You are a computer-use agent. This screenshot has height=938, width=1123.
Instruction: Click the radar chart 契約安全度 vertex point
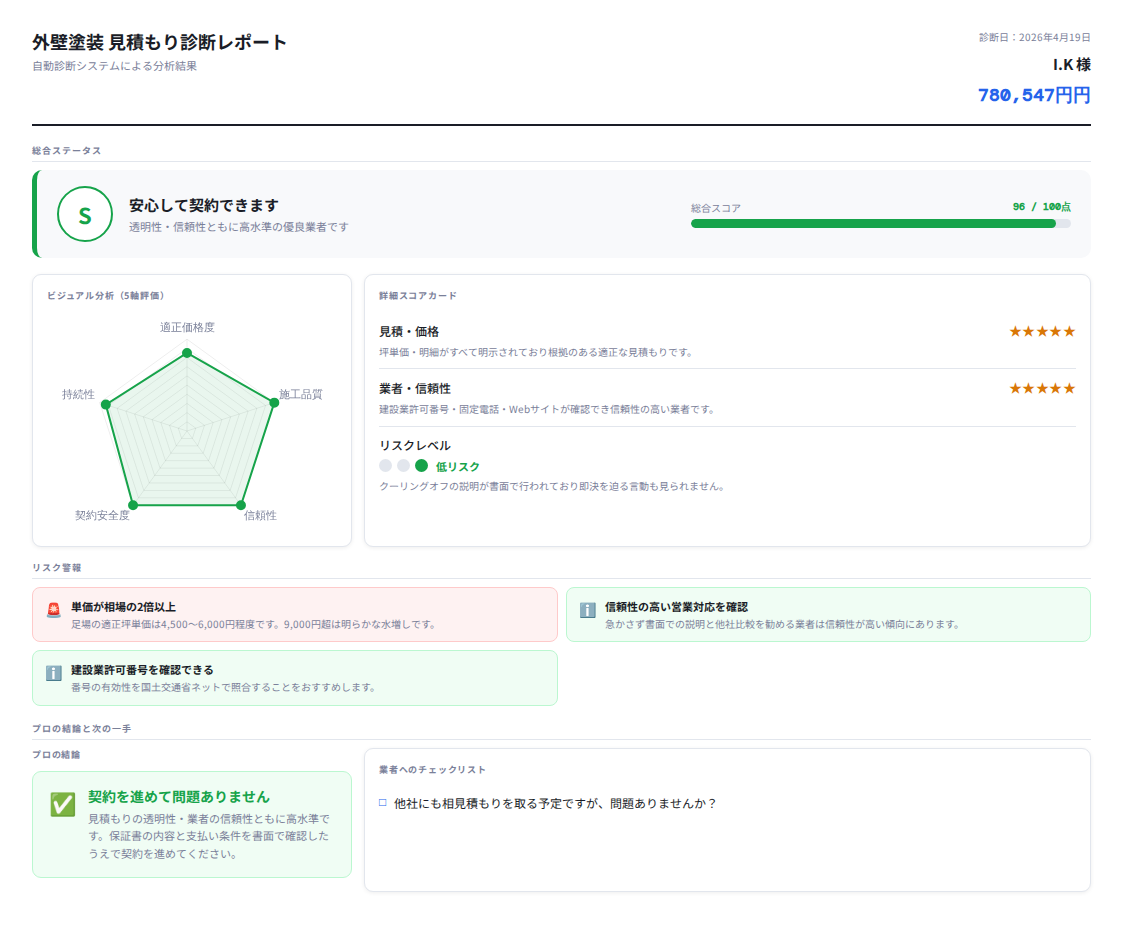133,505
